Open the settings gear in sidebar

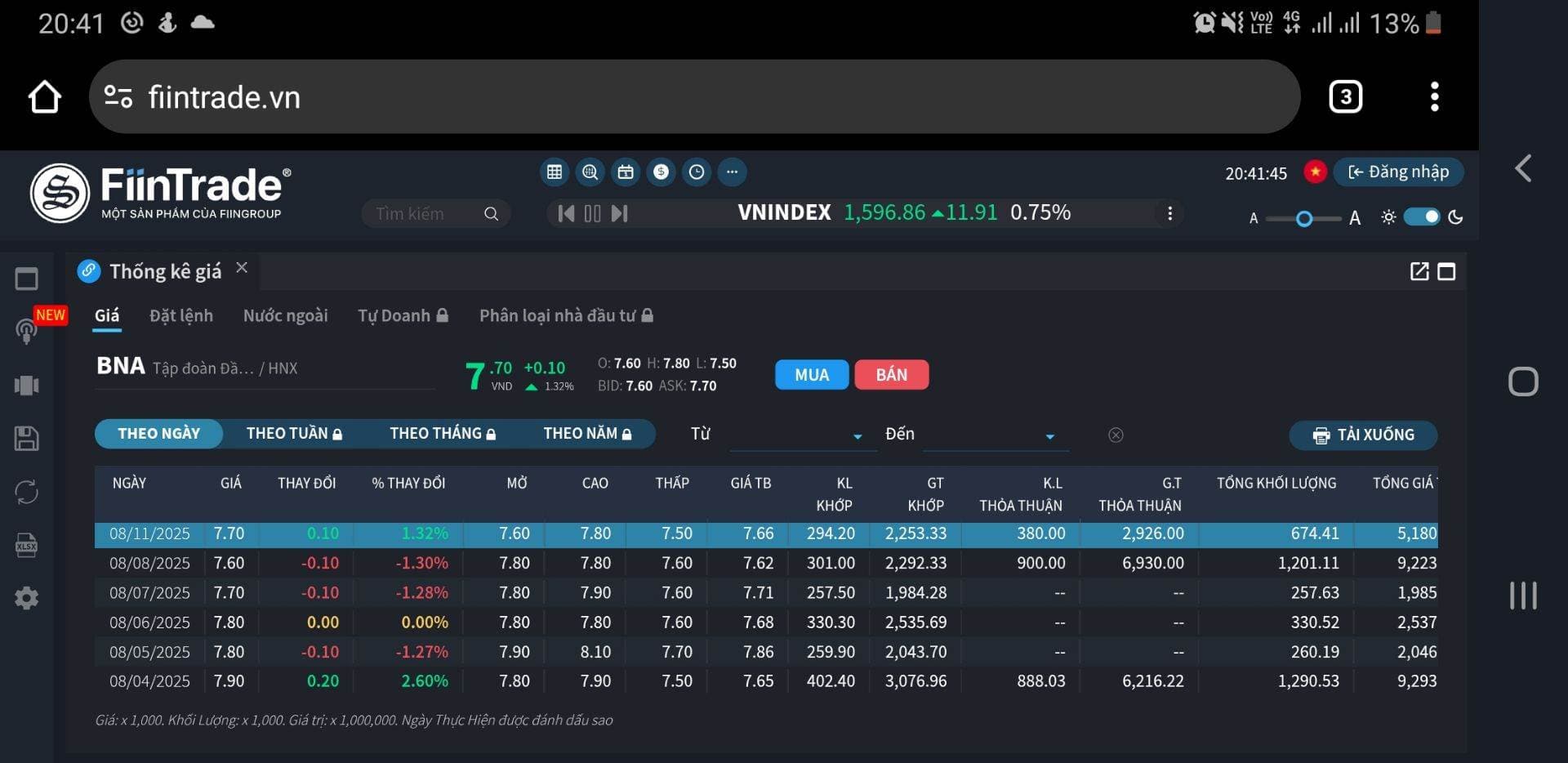tap(26, 598)
